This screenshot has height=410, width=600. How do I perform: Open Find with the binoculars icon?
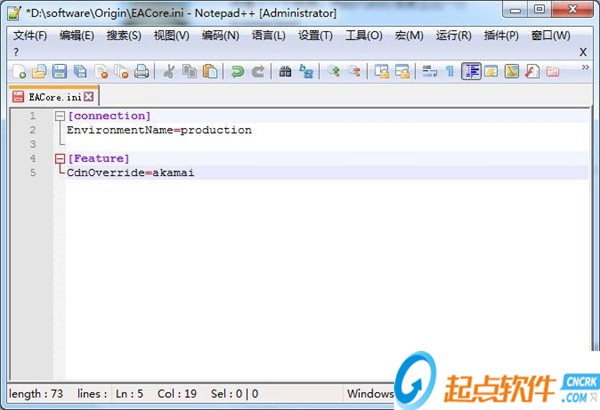(285, 71)
